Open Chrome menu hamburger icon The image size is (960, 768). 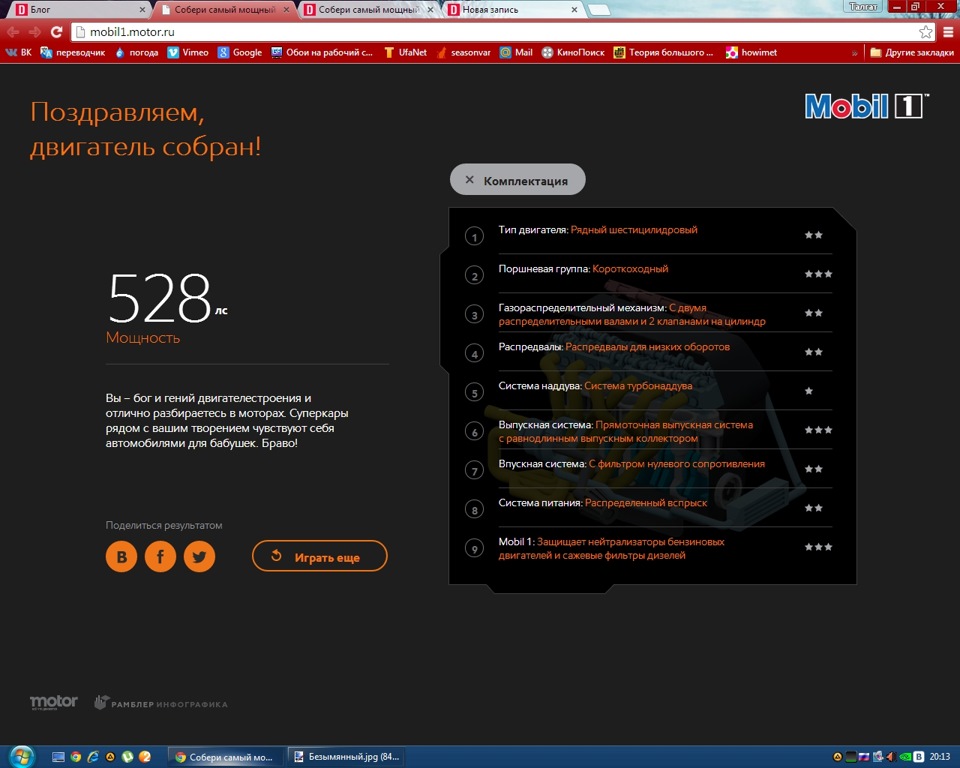948,32
